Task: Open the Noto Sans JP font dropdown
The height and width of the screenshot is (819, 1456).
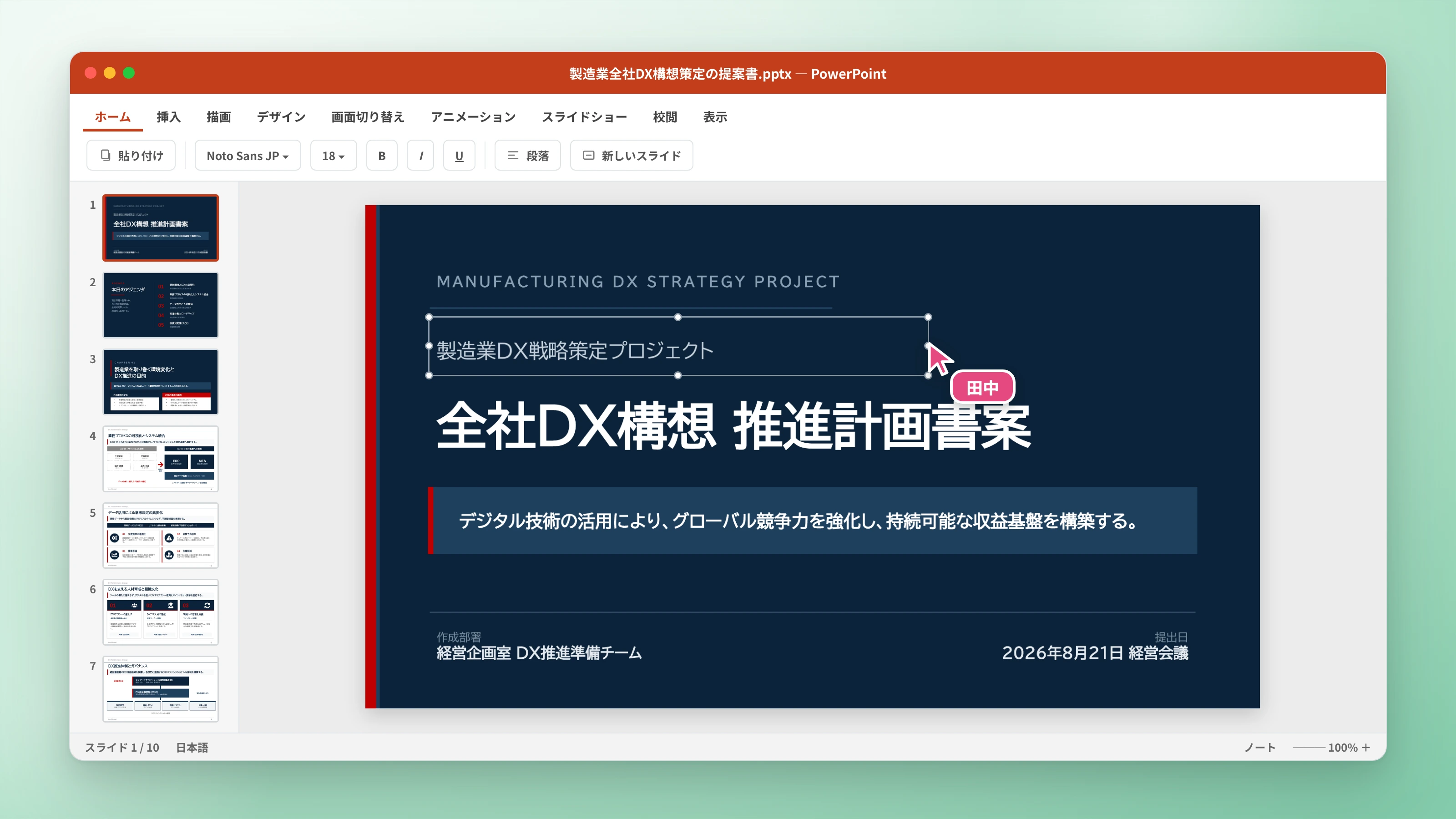Action: tap(248, 156)
